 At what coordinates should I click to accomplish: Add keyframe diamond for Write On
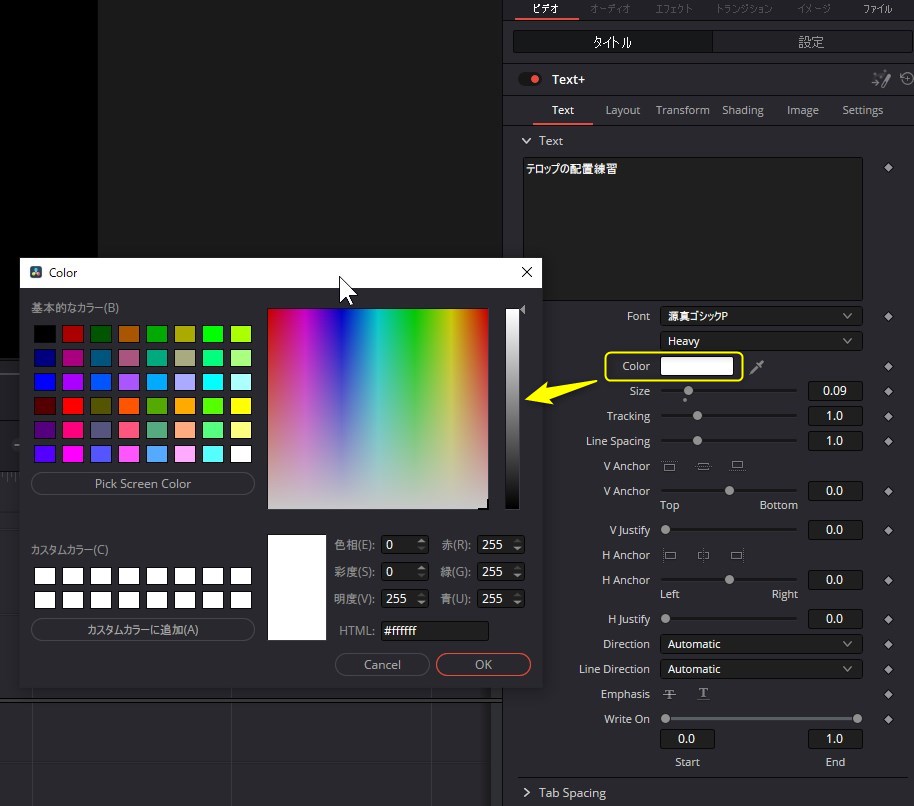[888, 720]
